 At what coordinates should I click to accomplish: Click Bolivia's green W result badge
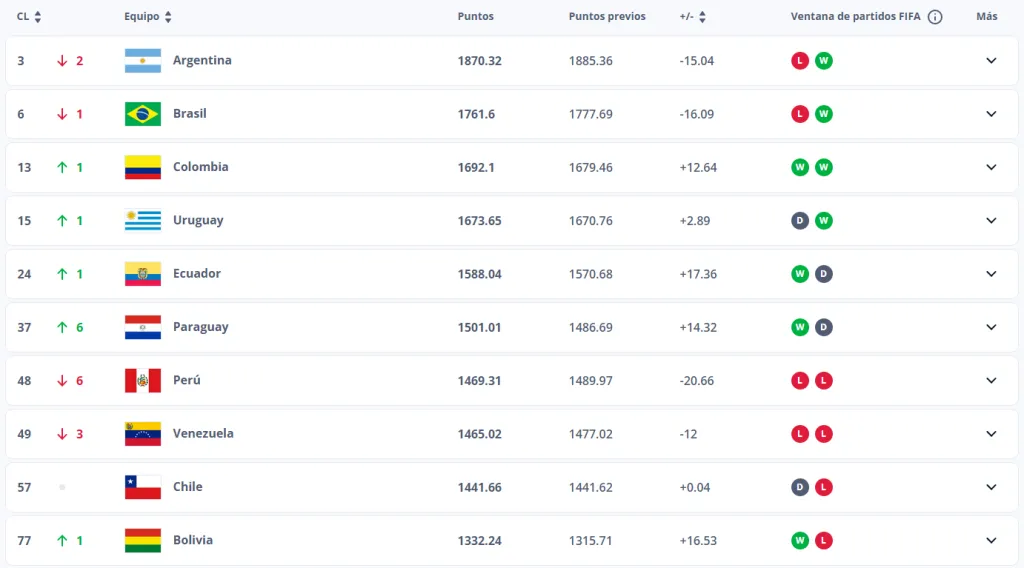click(799, 540)
